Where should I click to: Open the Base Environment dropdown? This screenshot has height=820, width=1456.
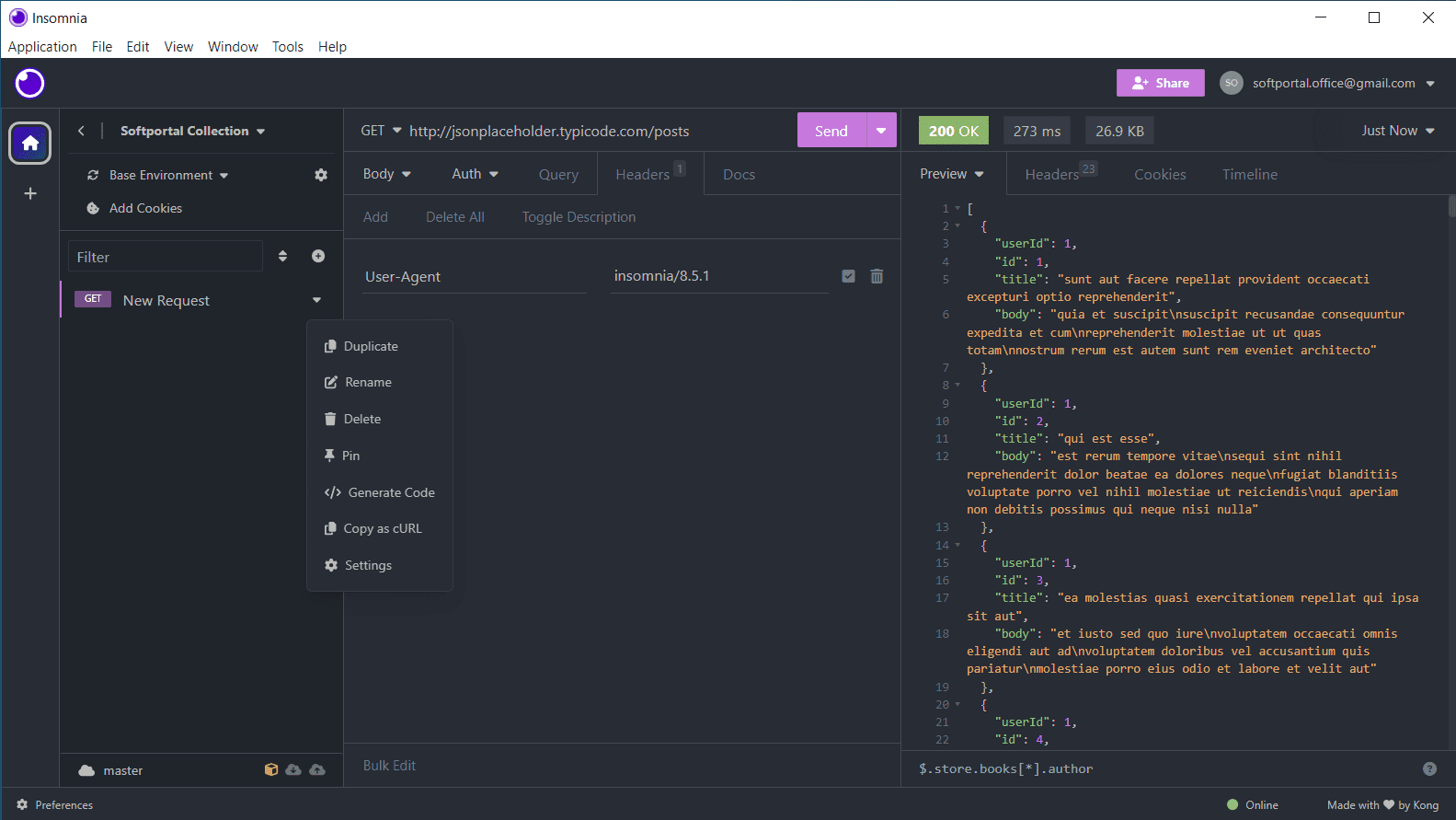[x=168, y=175]
